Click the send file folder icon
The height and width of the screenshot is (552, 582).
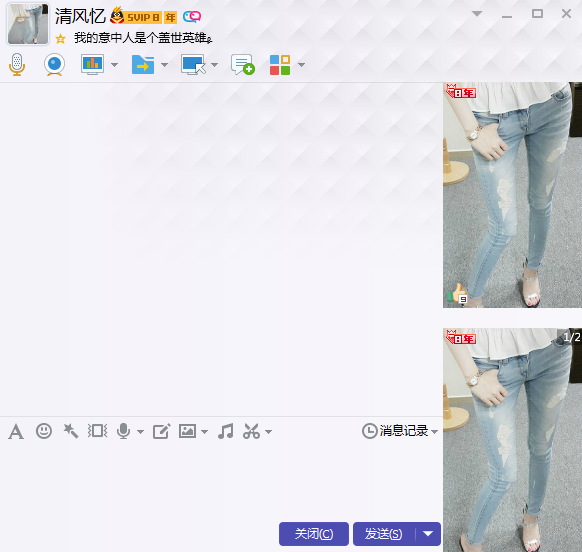[143, 65]
